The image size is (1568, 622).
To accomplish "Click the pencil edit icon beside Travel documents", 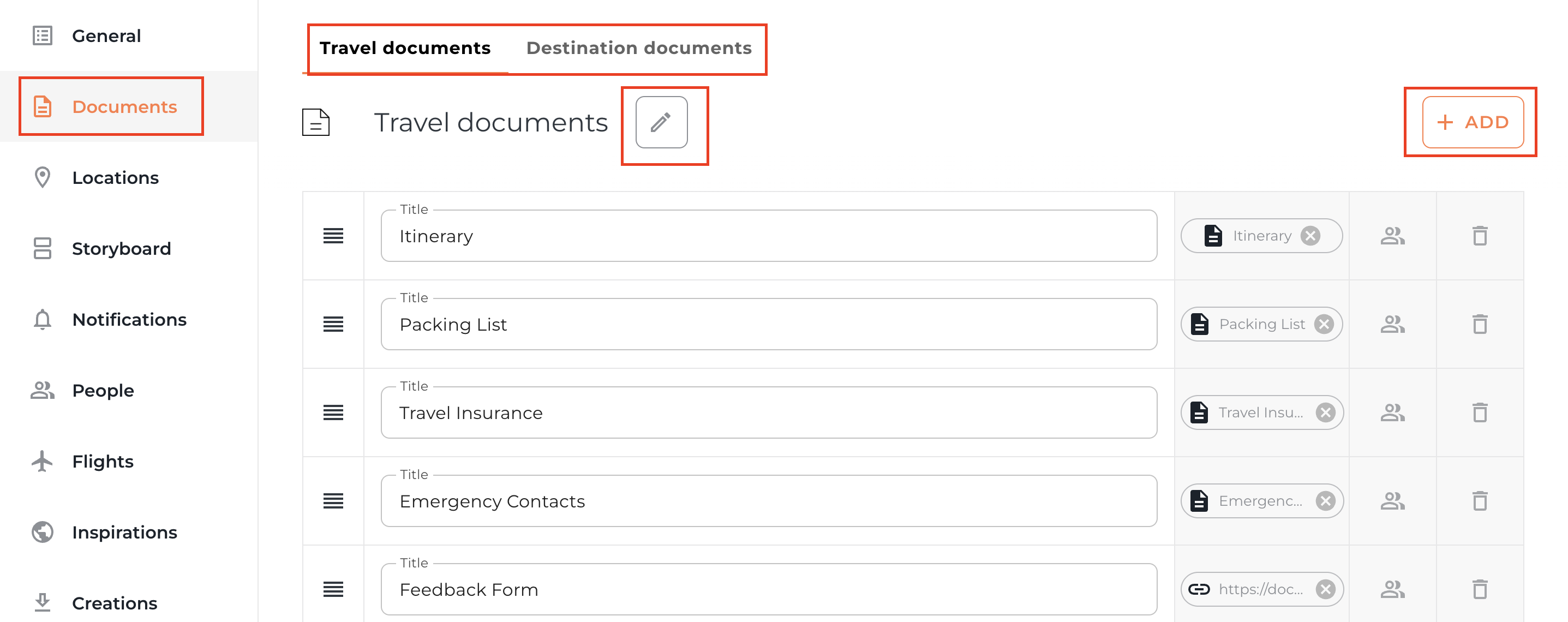I will click(661, 122).
